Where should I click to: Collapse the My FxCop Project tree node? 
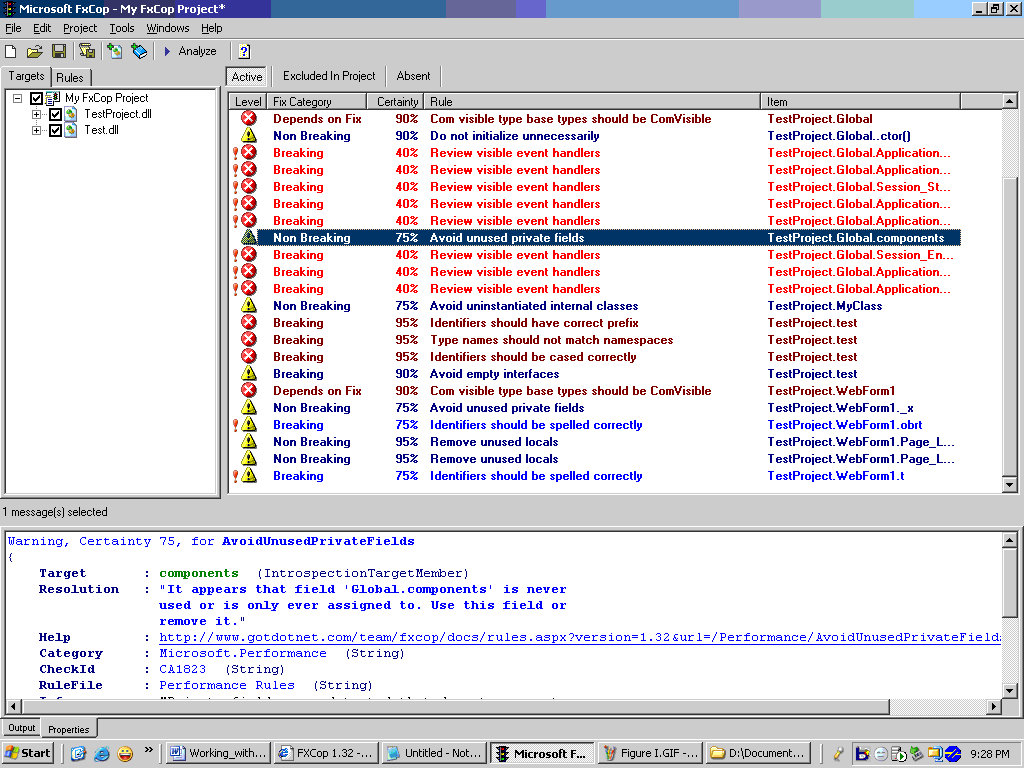18,98
